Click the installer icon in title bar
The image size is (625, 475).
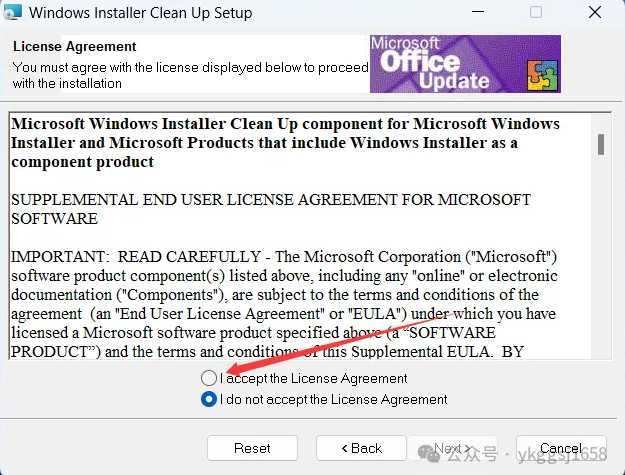click(x=12, y=12)
